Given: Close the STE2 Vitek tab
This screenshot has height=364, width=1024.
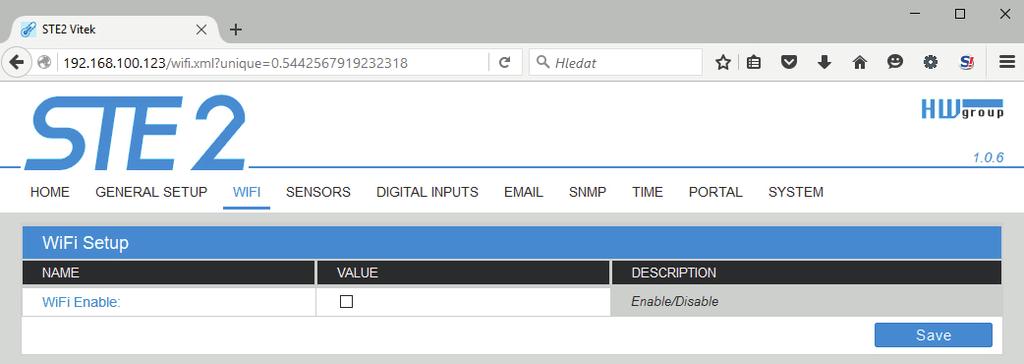Looking at the screenshot, I should coord(201,29).
